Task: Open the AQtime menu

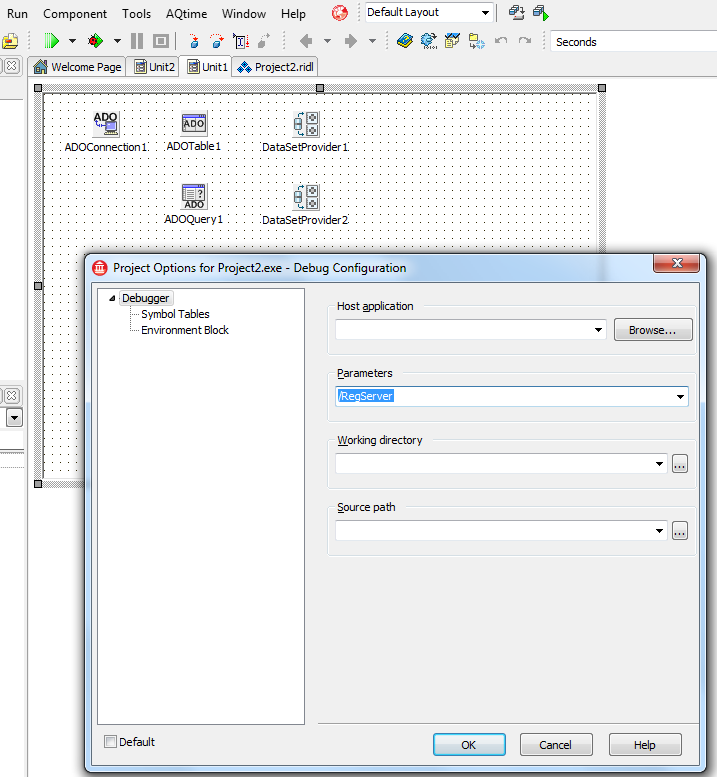Action: 186,14
